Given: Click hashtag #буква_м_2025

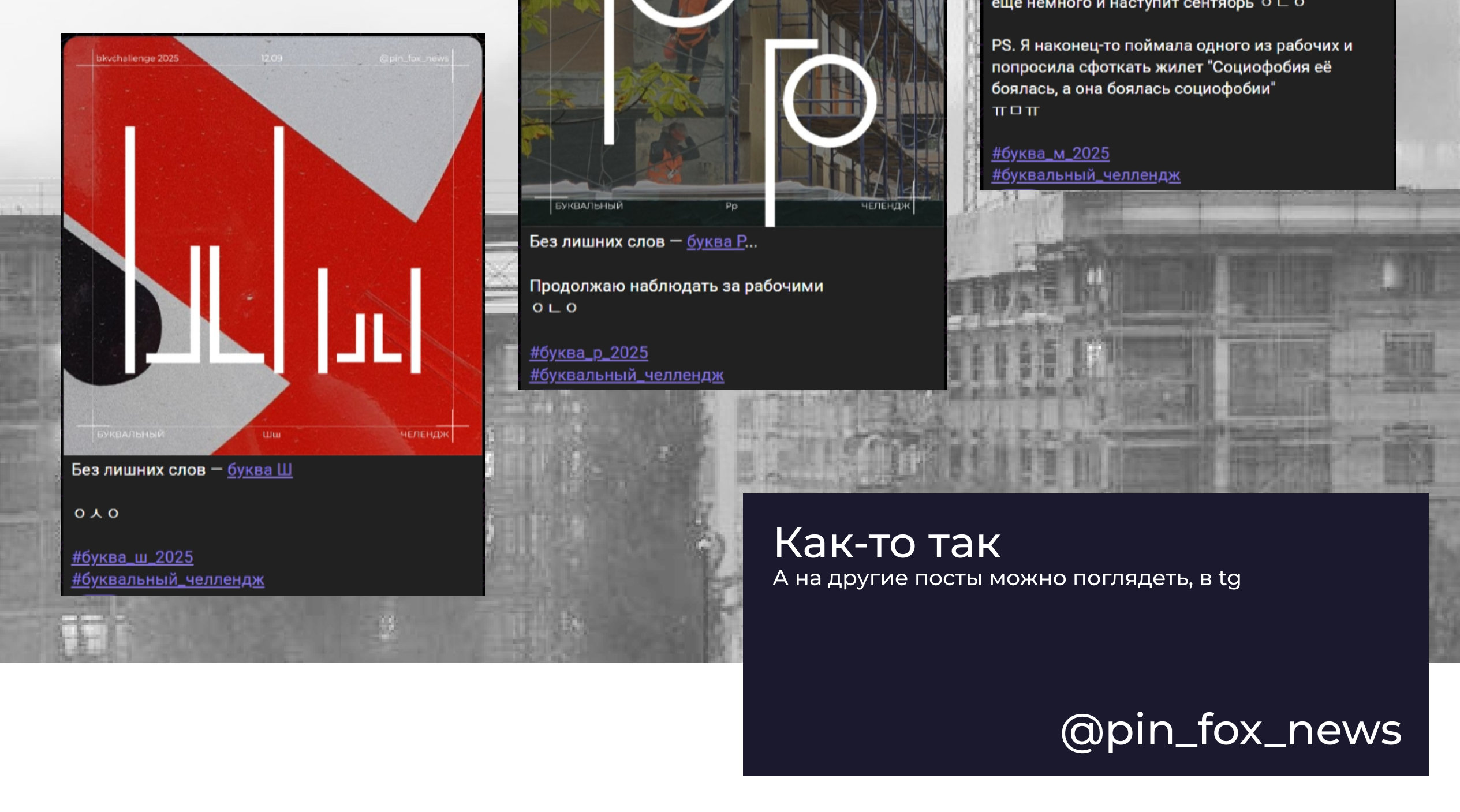Looking at the screenshot, I should click(1050, 154).
